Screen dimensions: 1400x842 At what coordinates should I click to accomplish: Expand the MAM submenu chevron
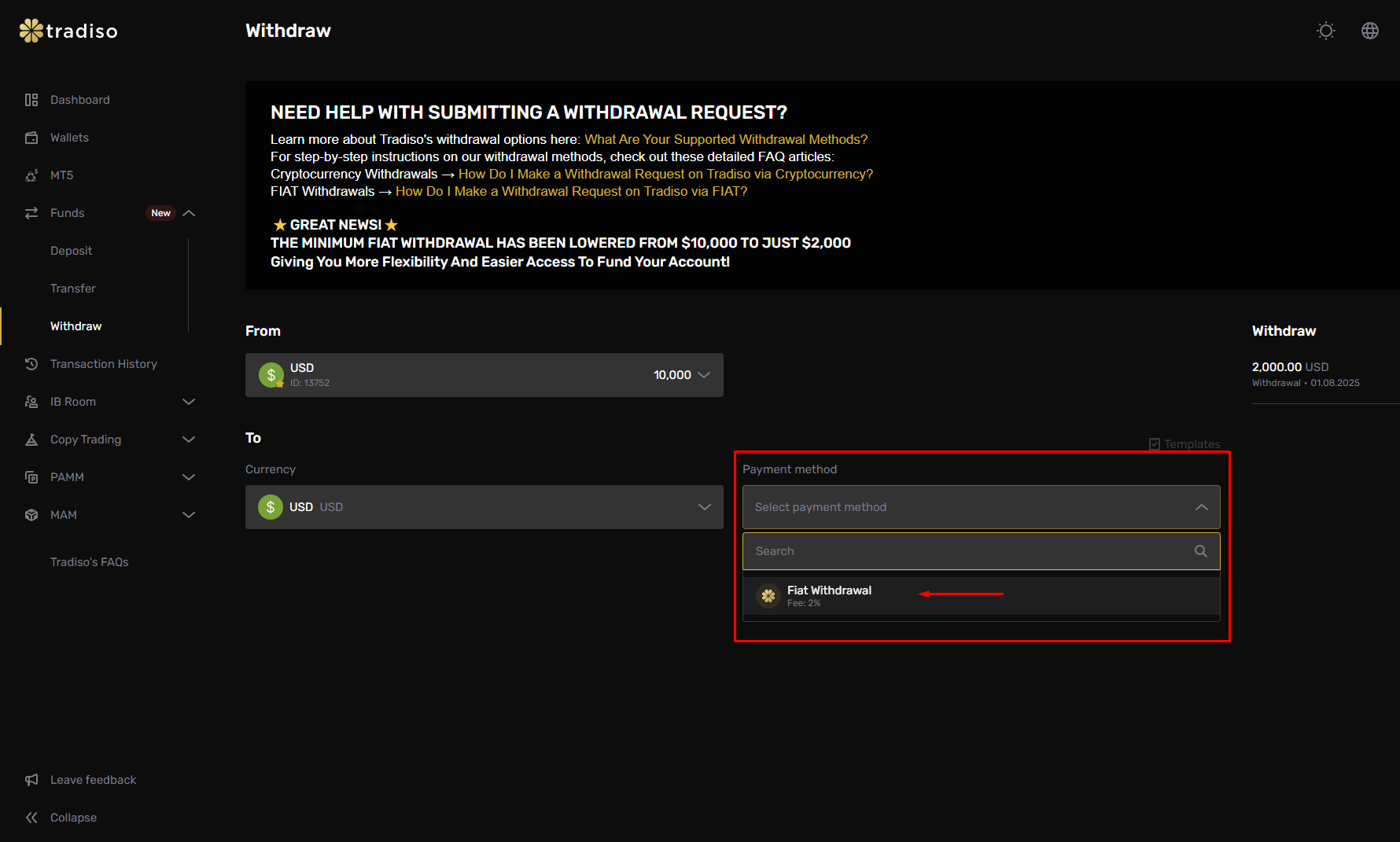tap(189, 515)
